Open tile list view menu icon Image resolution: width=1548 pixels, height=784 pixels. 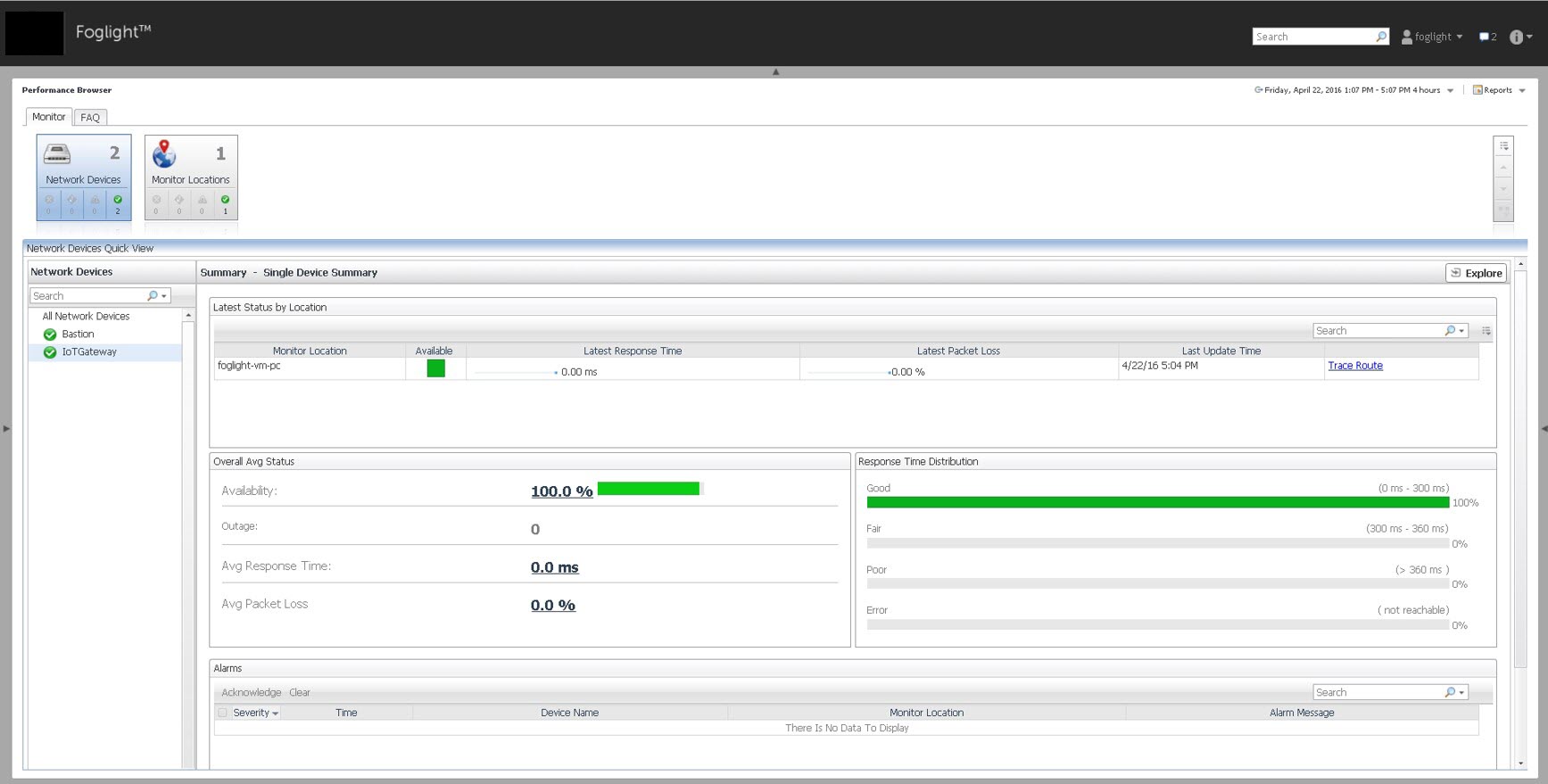[1503, 146]
